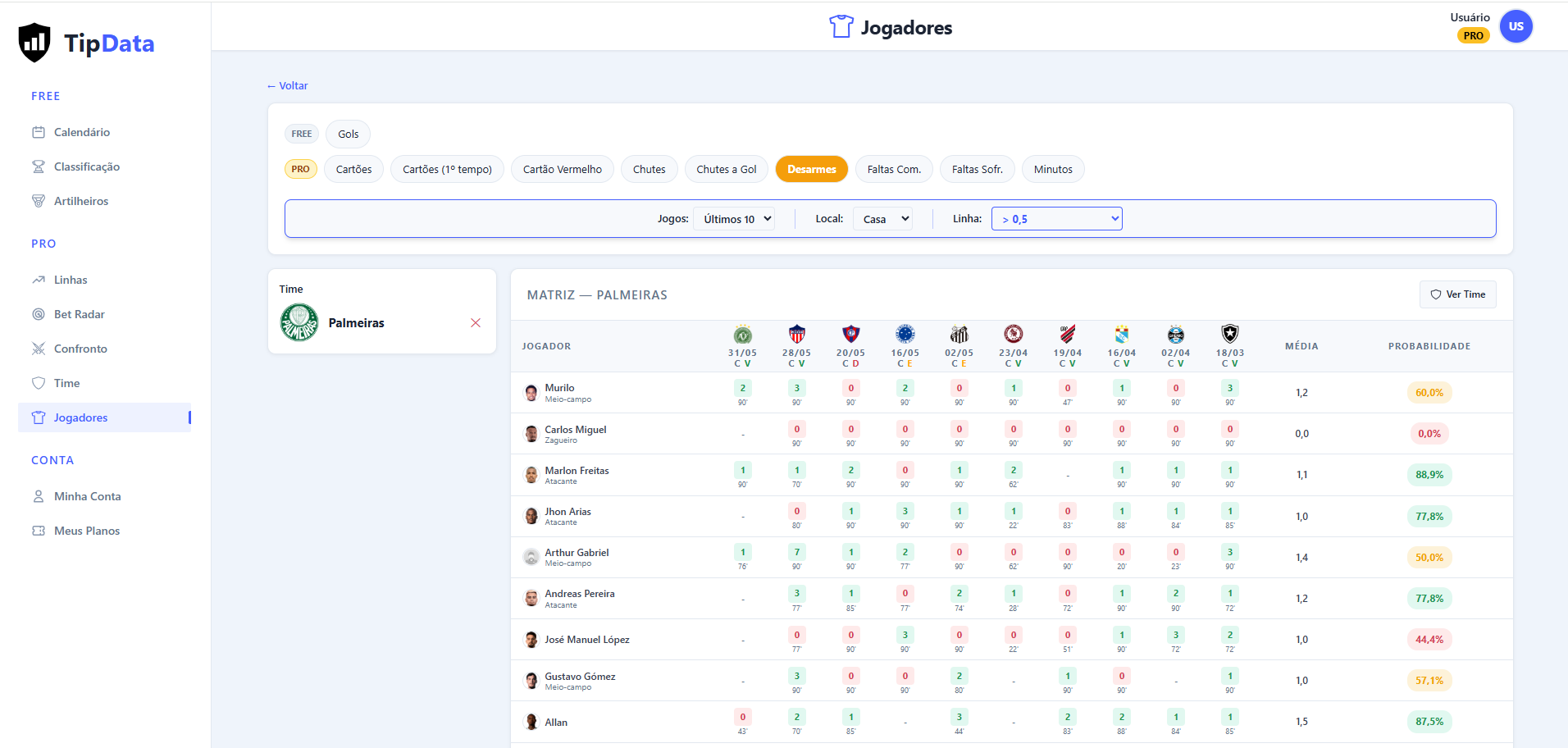Select the Desarmes stat filter
The width and height of the screenshot is (1568, 748).
(811, 169)
